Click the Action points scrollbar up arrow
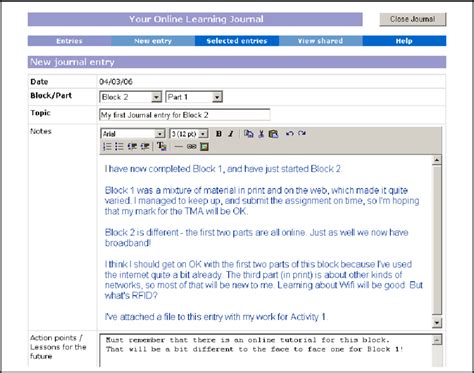 pyautogui.click(x=437, y=340)
